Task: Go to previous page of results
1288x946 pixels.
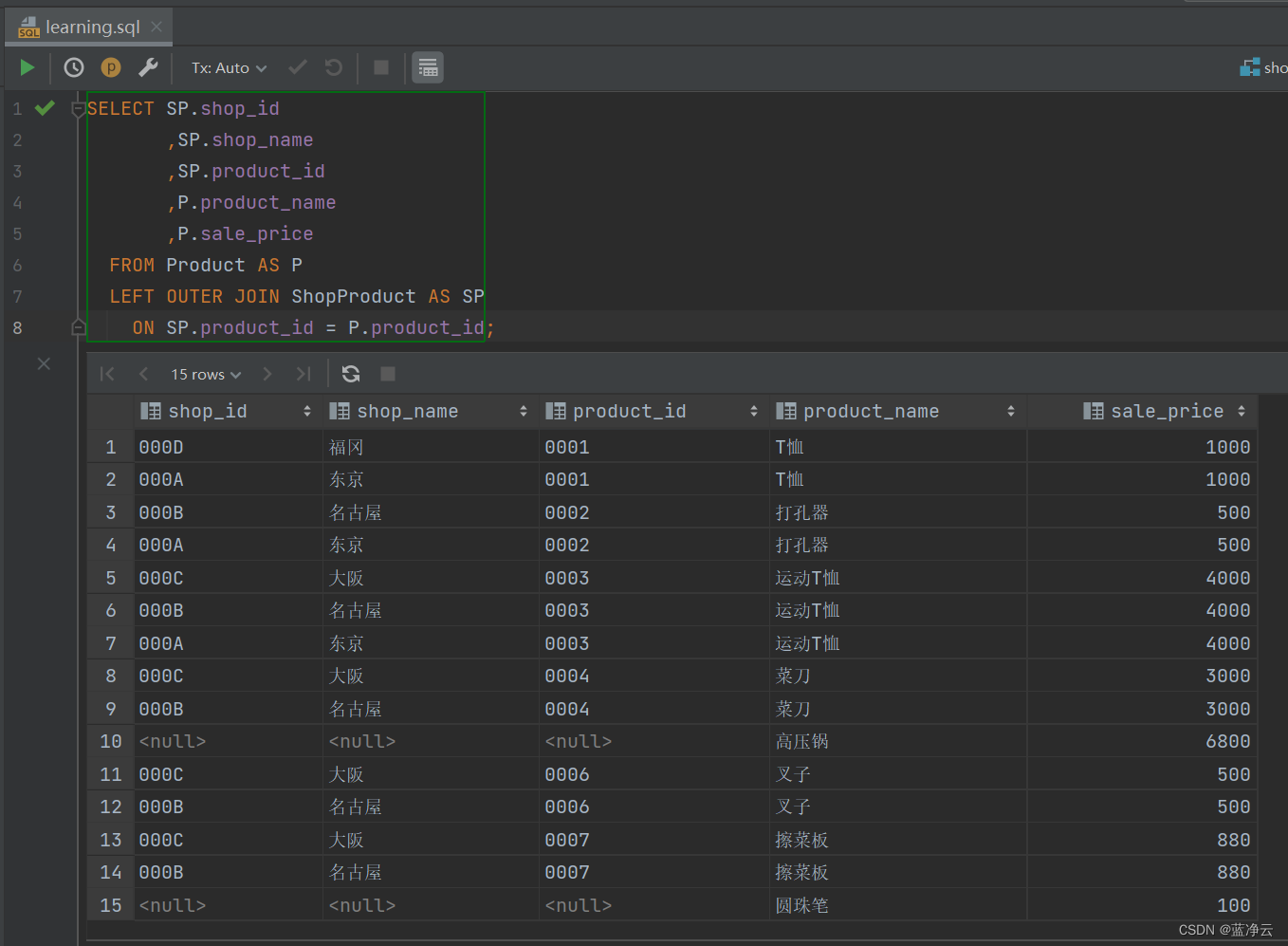Action: pos(143,374)
